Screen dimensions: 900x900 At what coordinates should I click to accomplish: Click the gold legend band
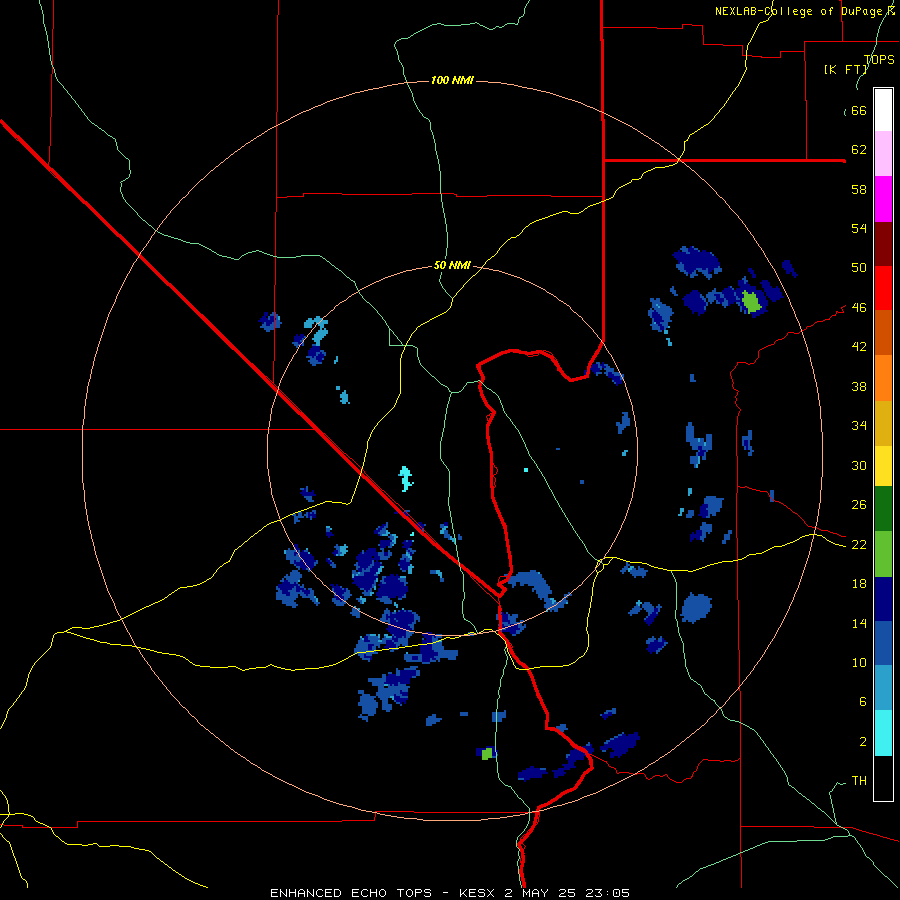[x=883, y=423]
